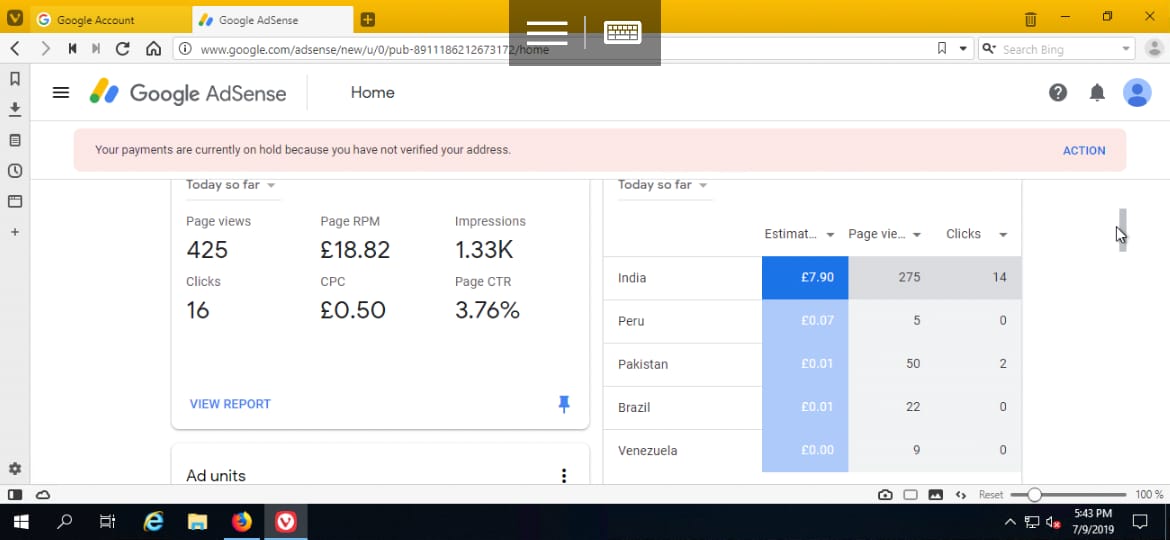Open AdSense notifications bell
Image resolution: width=1170 pixels, height=540 pixels.
1097,92
